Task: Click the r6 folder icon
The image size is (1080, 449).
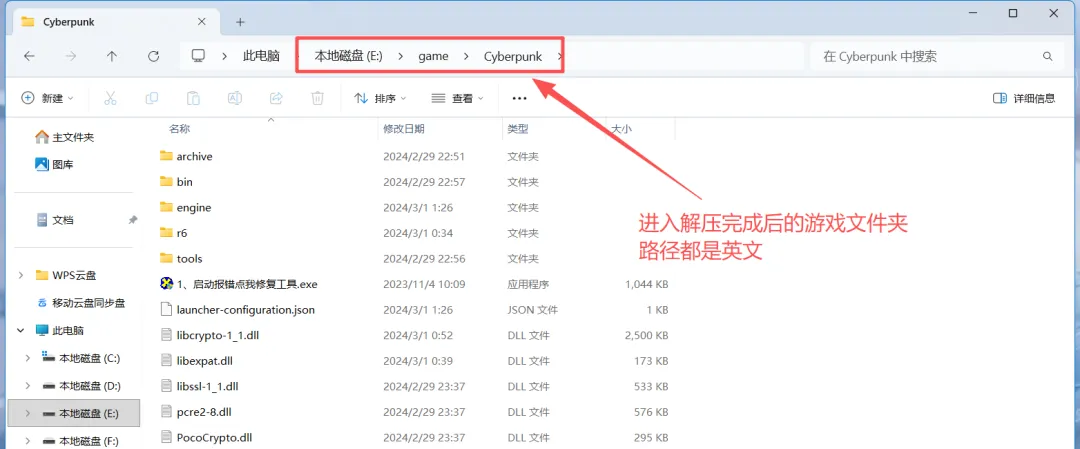Action: click(x=165, y=233)
